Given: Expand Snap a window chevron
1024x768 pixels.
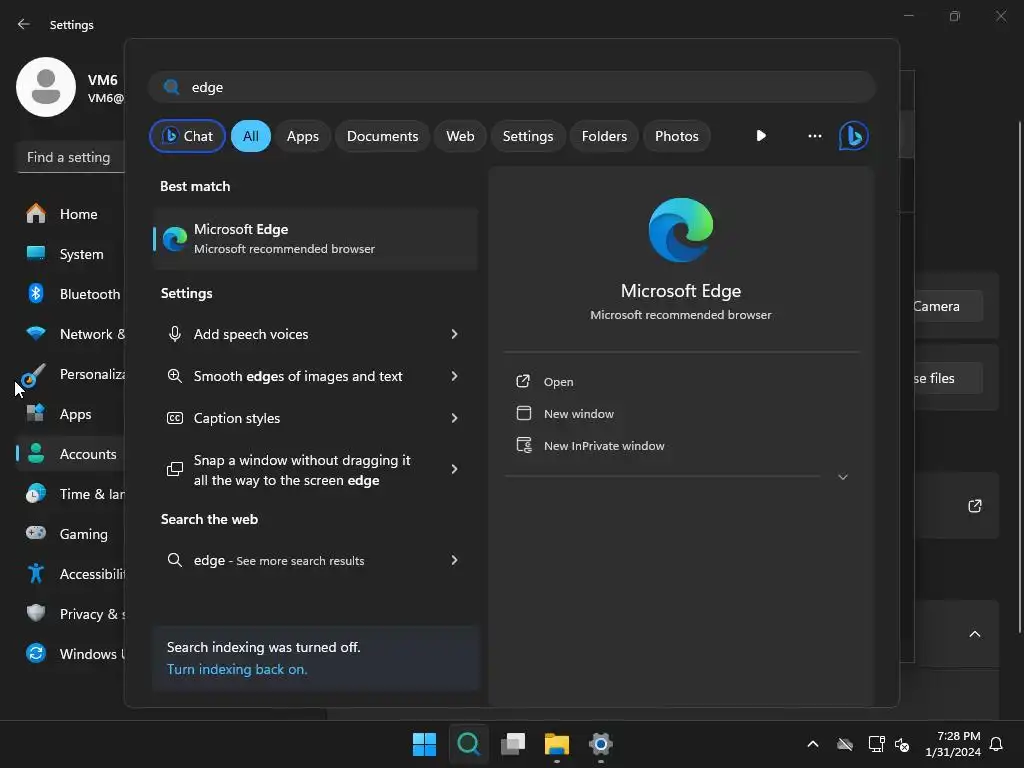Looking at the screenshot, I should [455, 469].
